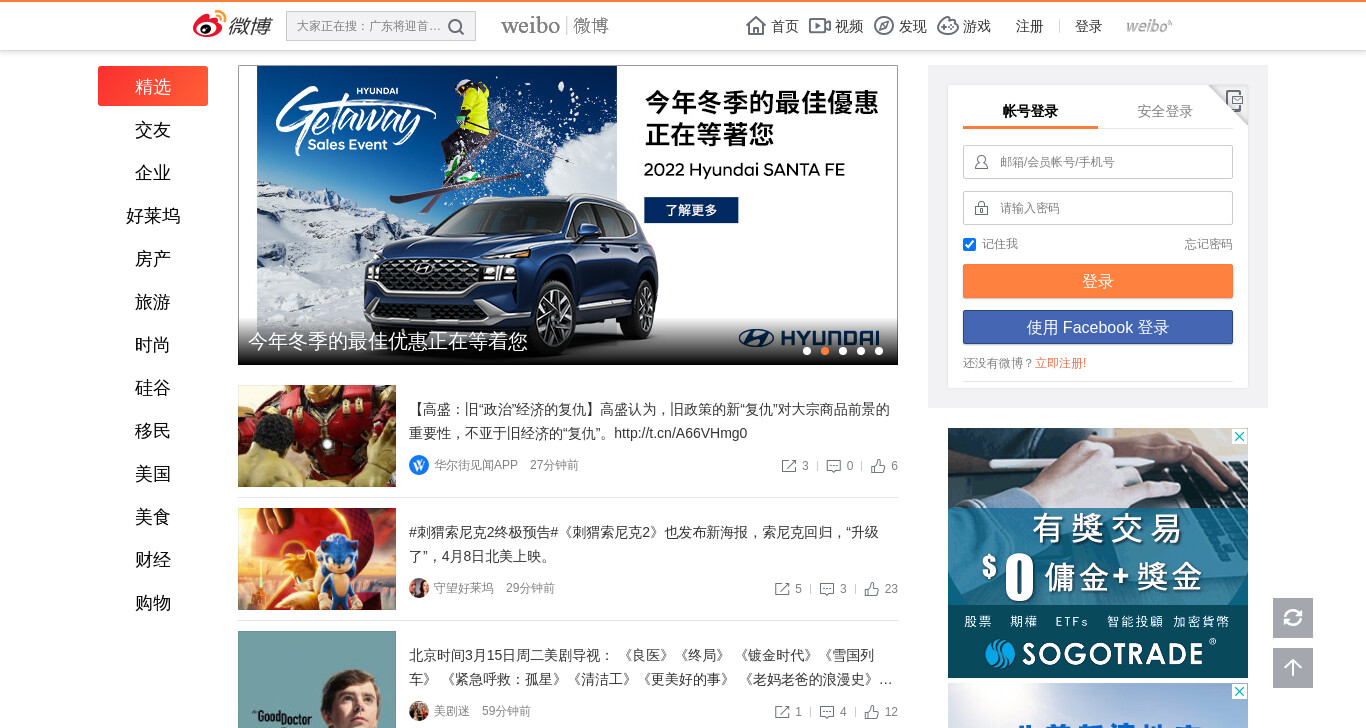
Task: Open 美剧迷 avatar
Action: point(419,711)
